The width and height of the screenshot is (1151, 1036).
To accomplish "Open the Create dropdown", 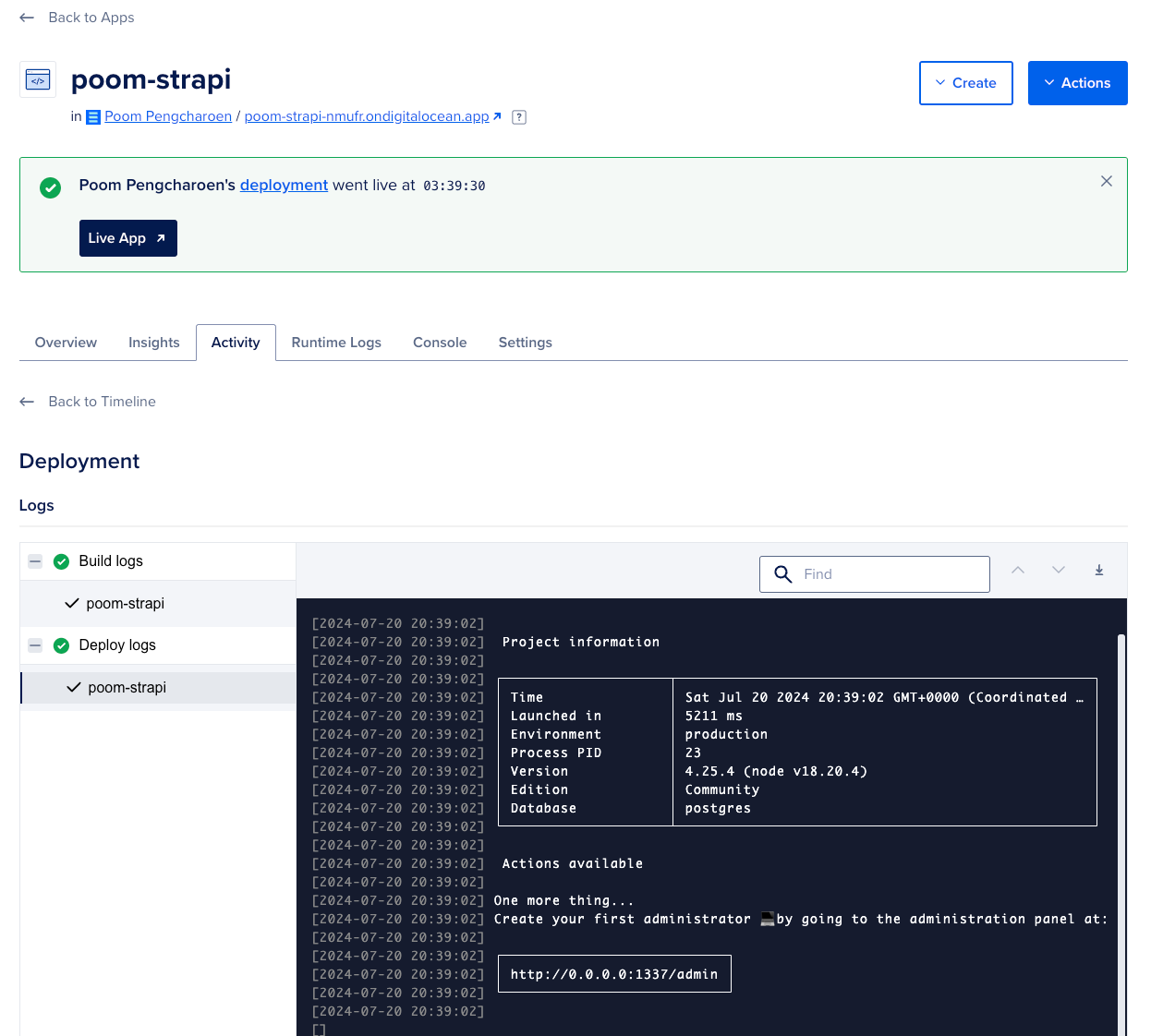I will 965,83.
